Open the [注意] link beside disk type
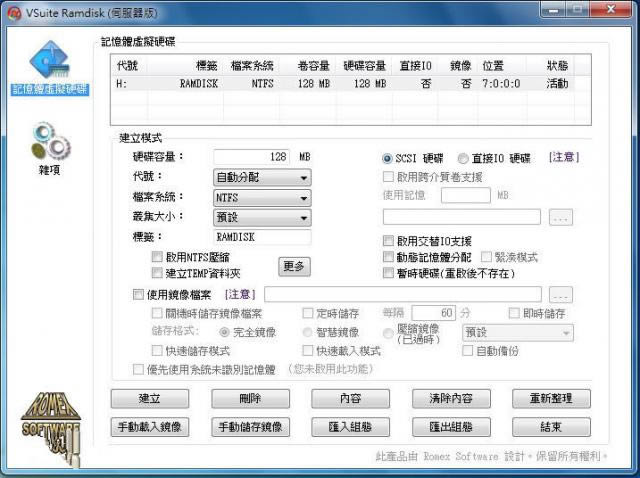 564,157
